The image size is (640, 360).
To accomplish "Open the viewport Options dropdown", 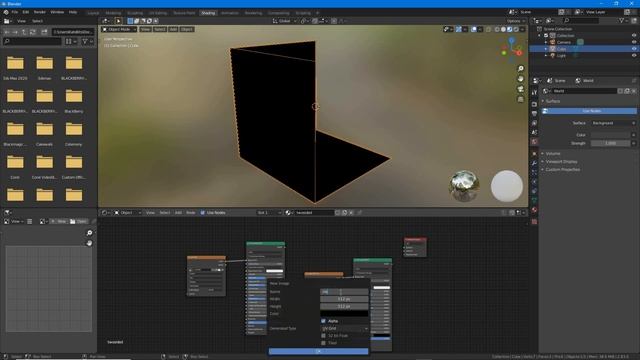I will point(515,21).
